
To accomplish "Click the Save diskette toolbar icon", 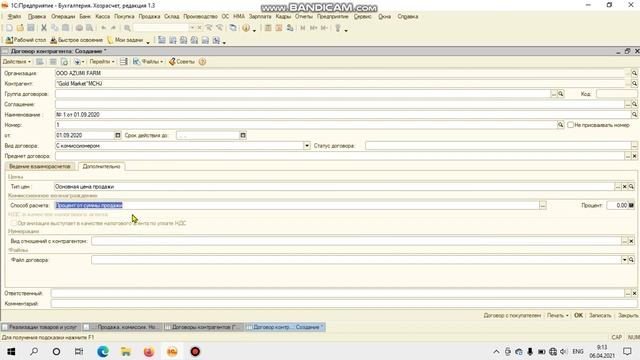I will coord(31,28).
